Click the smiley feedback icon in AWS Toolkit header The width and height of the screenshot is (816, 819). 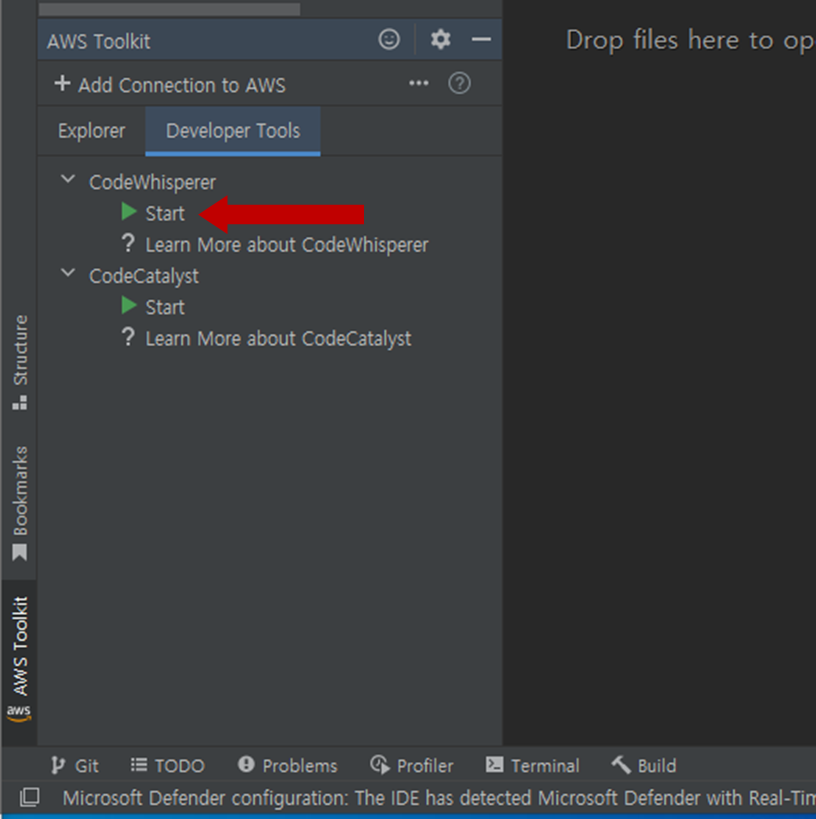pos(389,39)
